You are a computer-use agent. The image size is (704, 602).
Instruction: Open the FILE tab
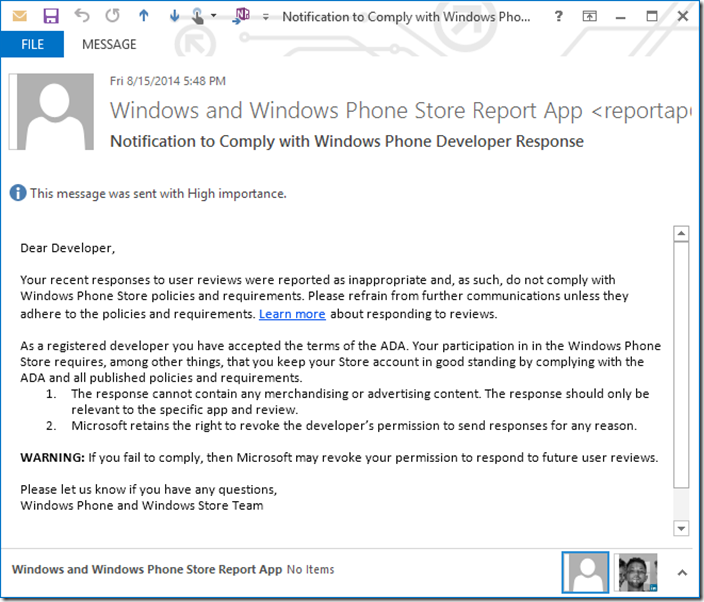[32, 44]
